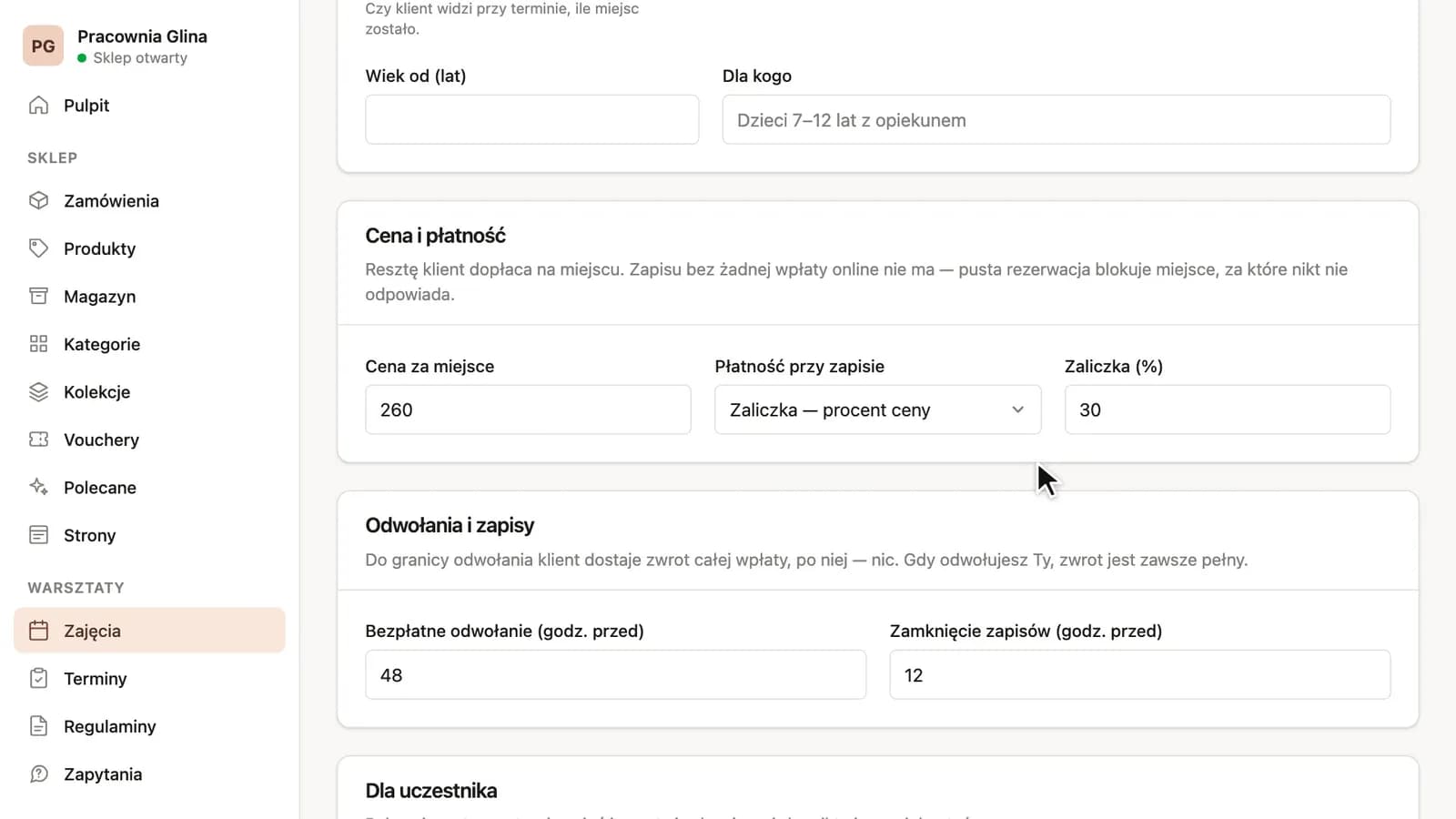Click the Pulpit home icon
Screen dimensions: 1456x819
coord(38,106)
